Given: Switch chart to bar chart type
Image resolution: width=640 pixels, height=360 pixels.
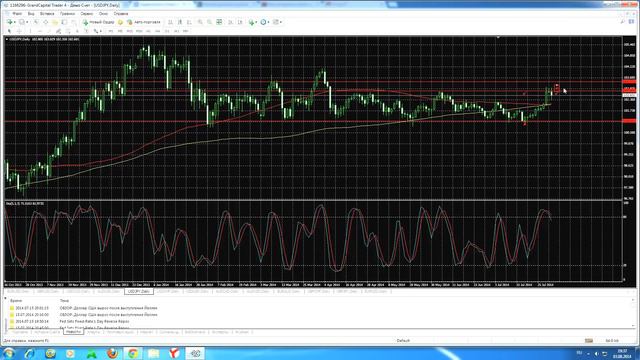Looking at the screenshot, I should coord(170,22).
